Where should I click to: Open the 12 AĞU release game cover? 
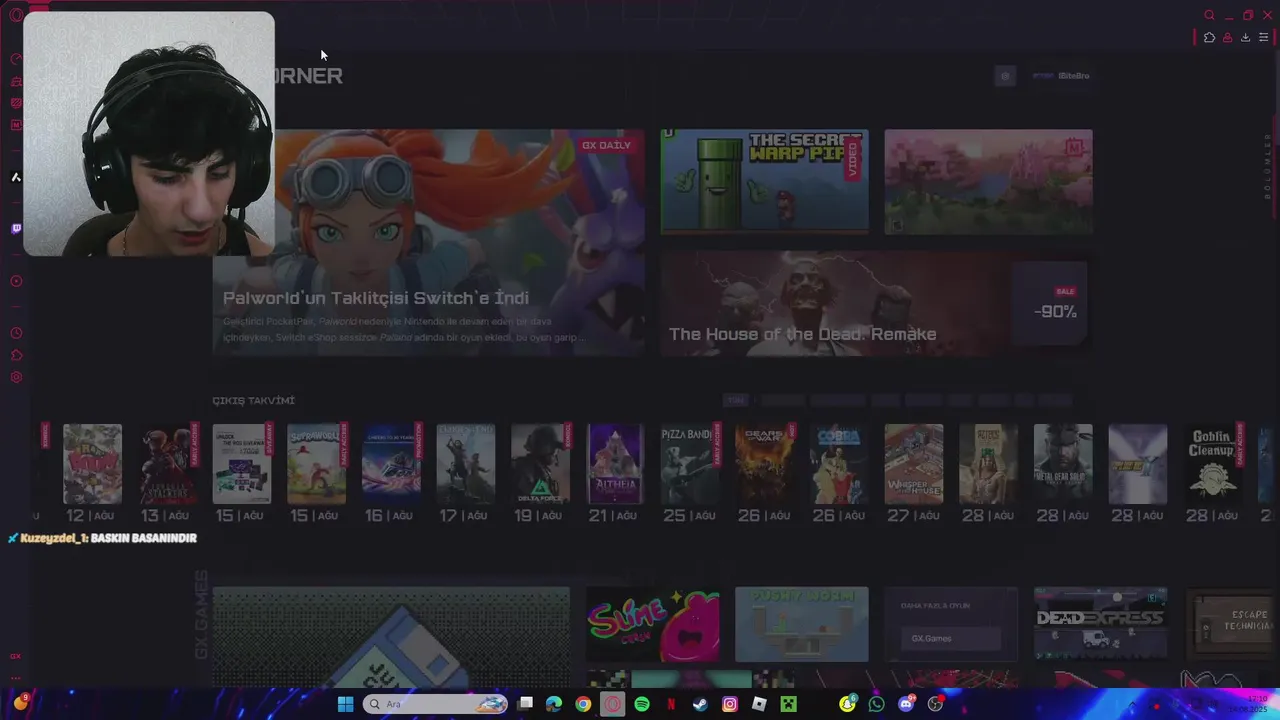coord(92,464)
